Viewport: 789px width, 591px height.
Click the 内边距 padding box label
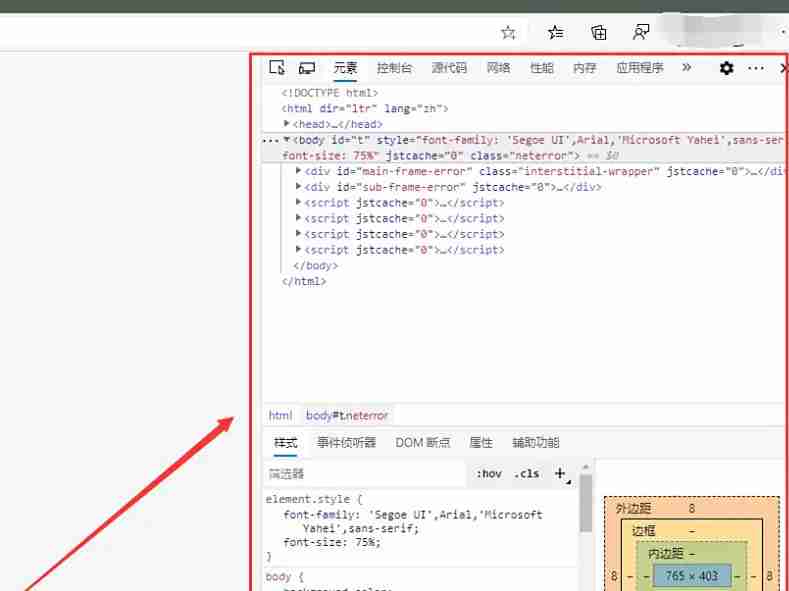665,554
